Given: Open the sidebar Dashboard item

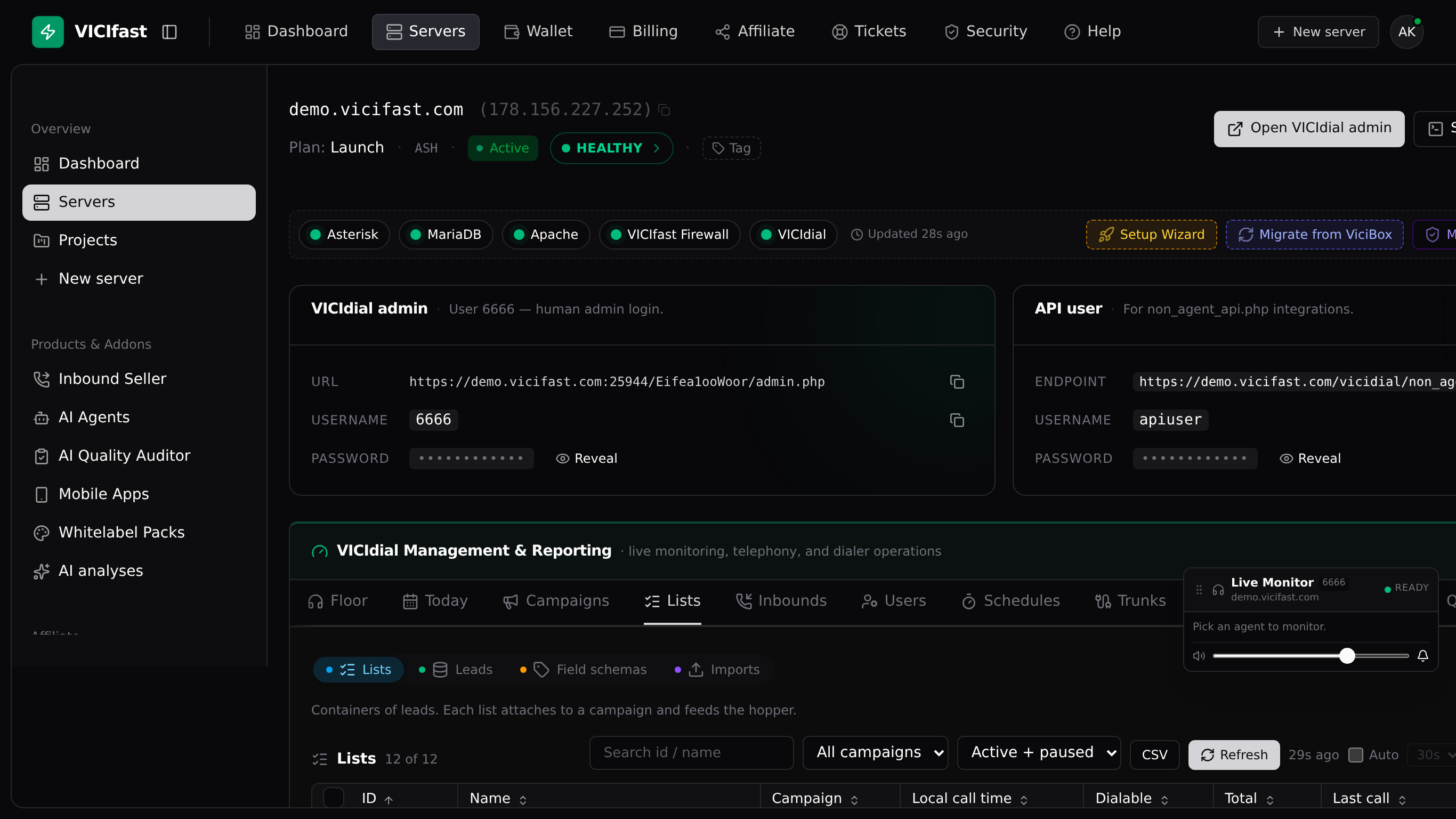Looking at the screenshot, I should [139, 164].
